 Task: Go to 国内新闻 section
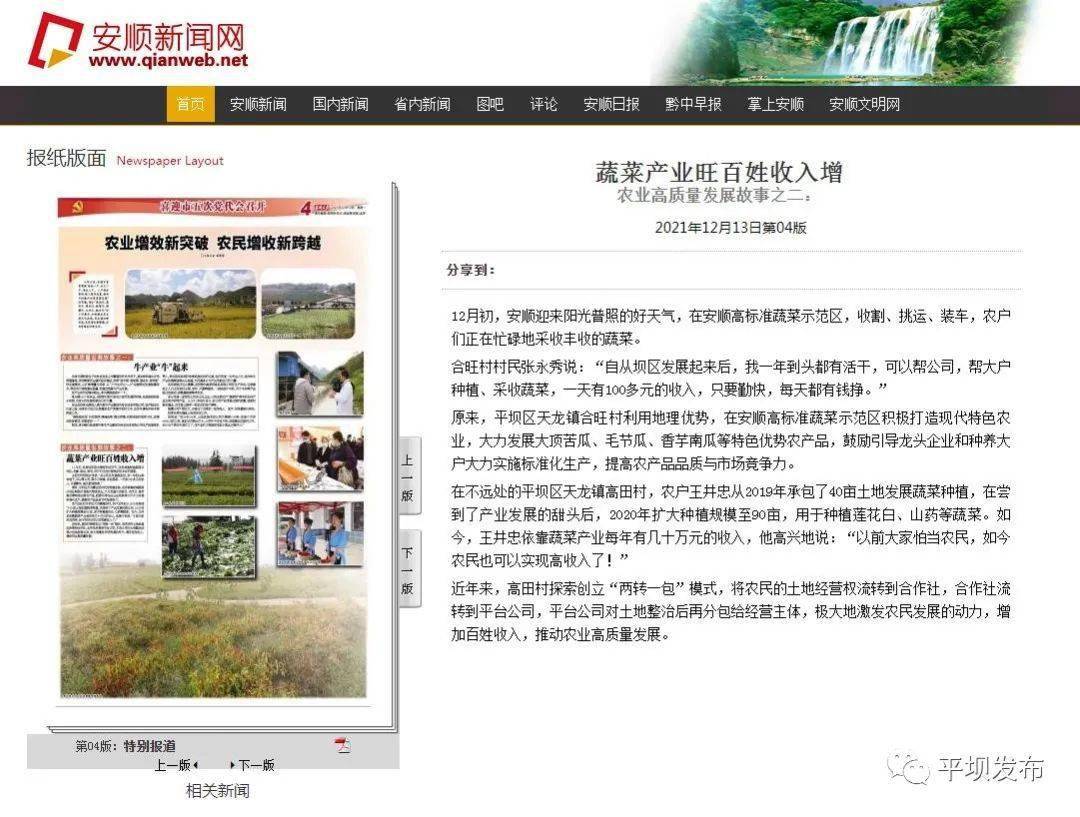pos(340,104)
